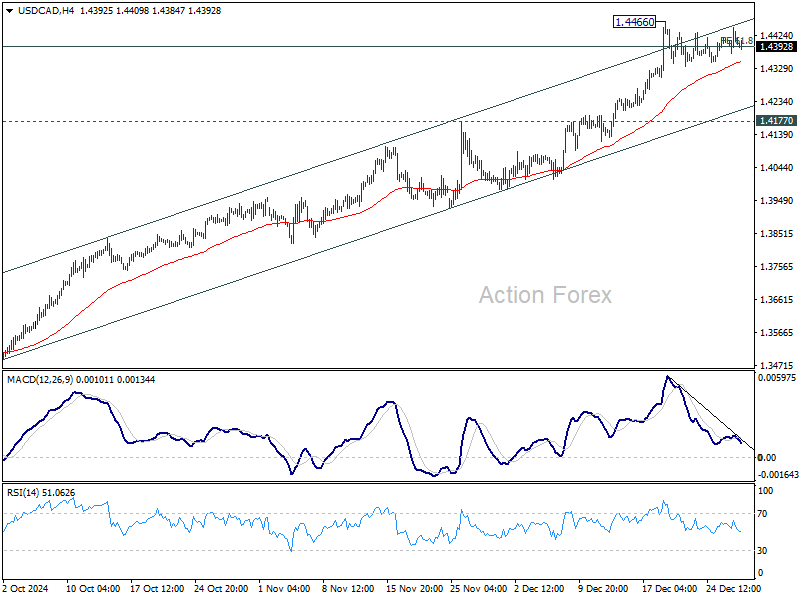
Task: Click the RSI(14) 51.0626 indicator label
Action: (x=41, y=493)
